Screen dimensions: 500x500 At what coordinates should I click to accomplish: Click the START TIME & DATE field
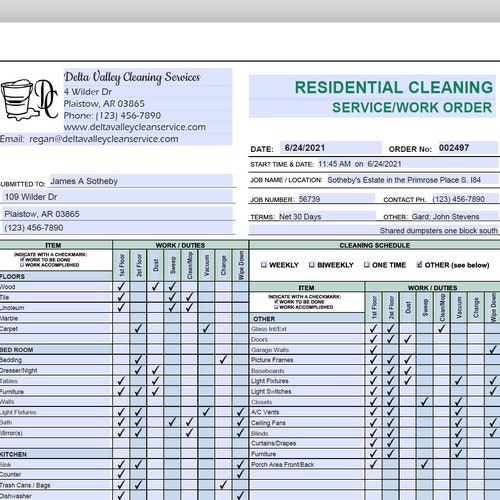(x=408, y=164)
